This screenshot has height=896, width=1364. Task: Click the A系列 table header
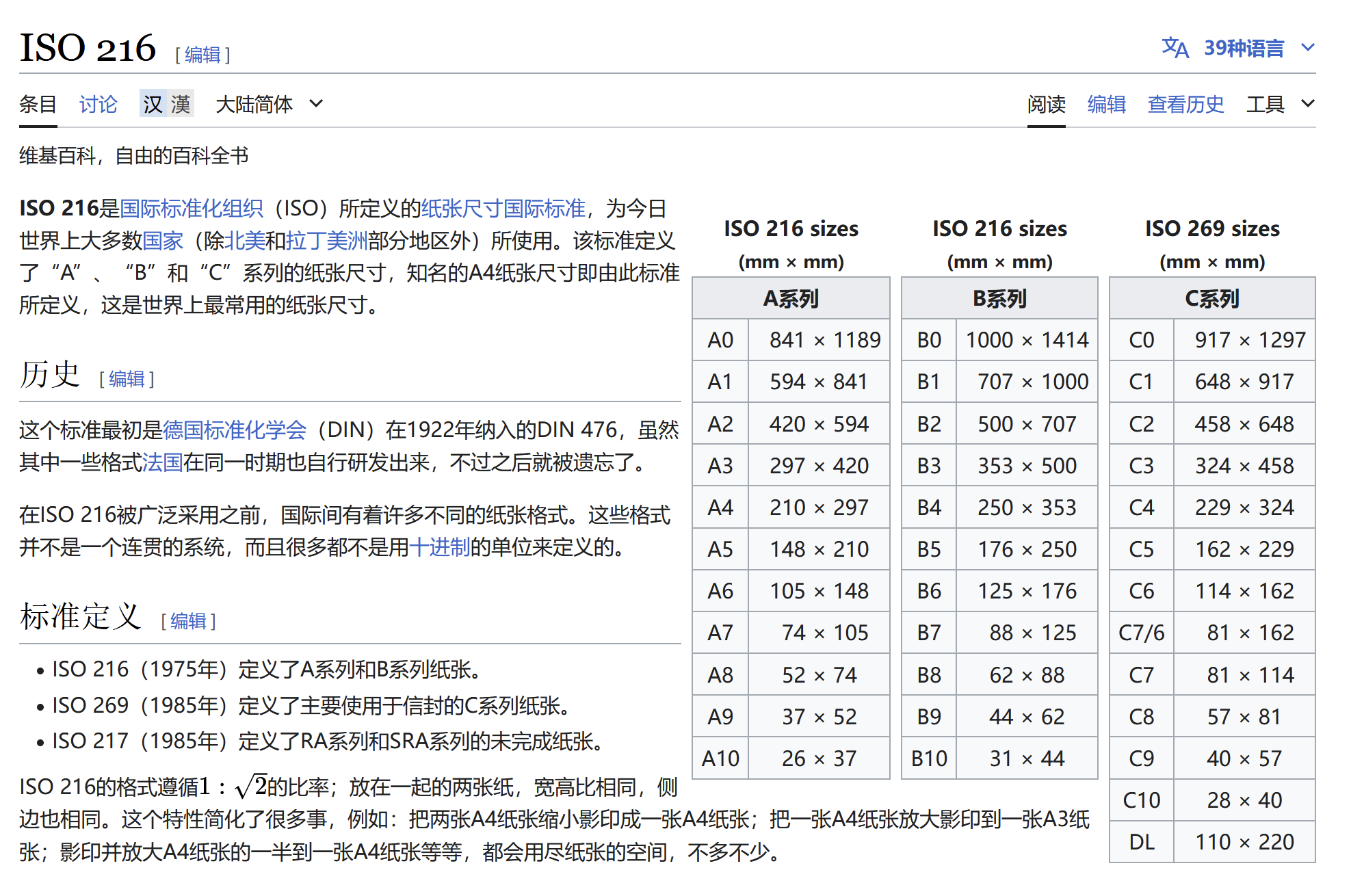(791, 298)
